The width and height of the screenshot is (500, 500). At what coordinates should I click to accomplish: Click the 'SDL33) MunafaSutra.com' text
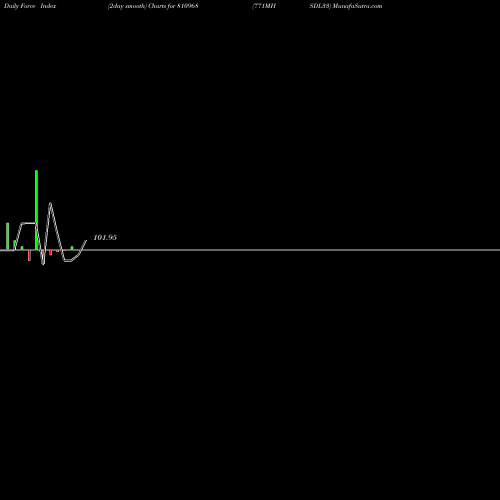[x=346, y=6]
